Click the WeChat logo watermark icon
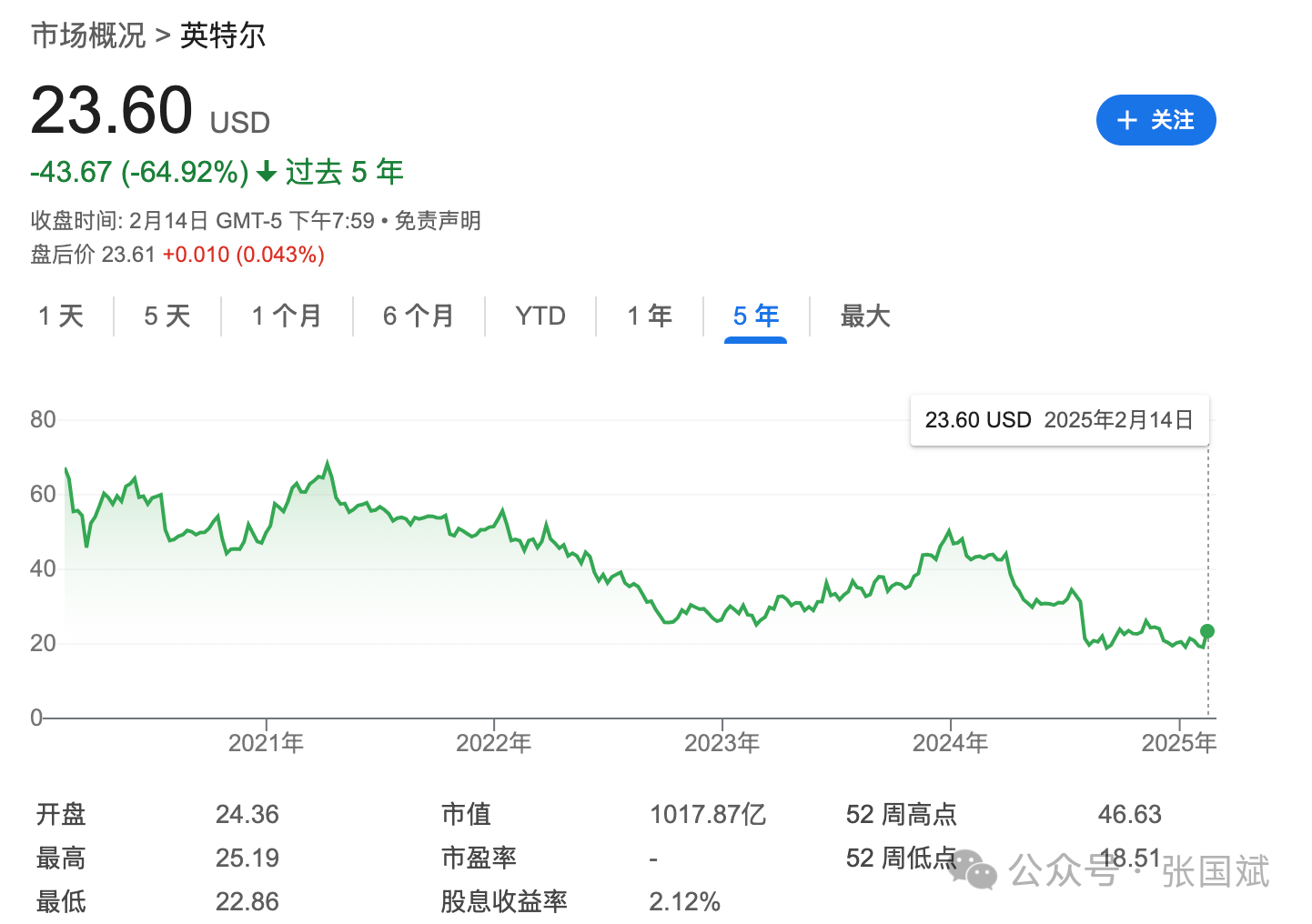The image size is (1312, 924). click(x=974, y=870)
